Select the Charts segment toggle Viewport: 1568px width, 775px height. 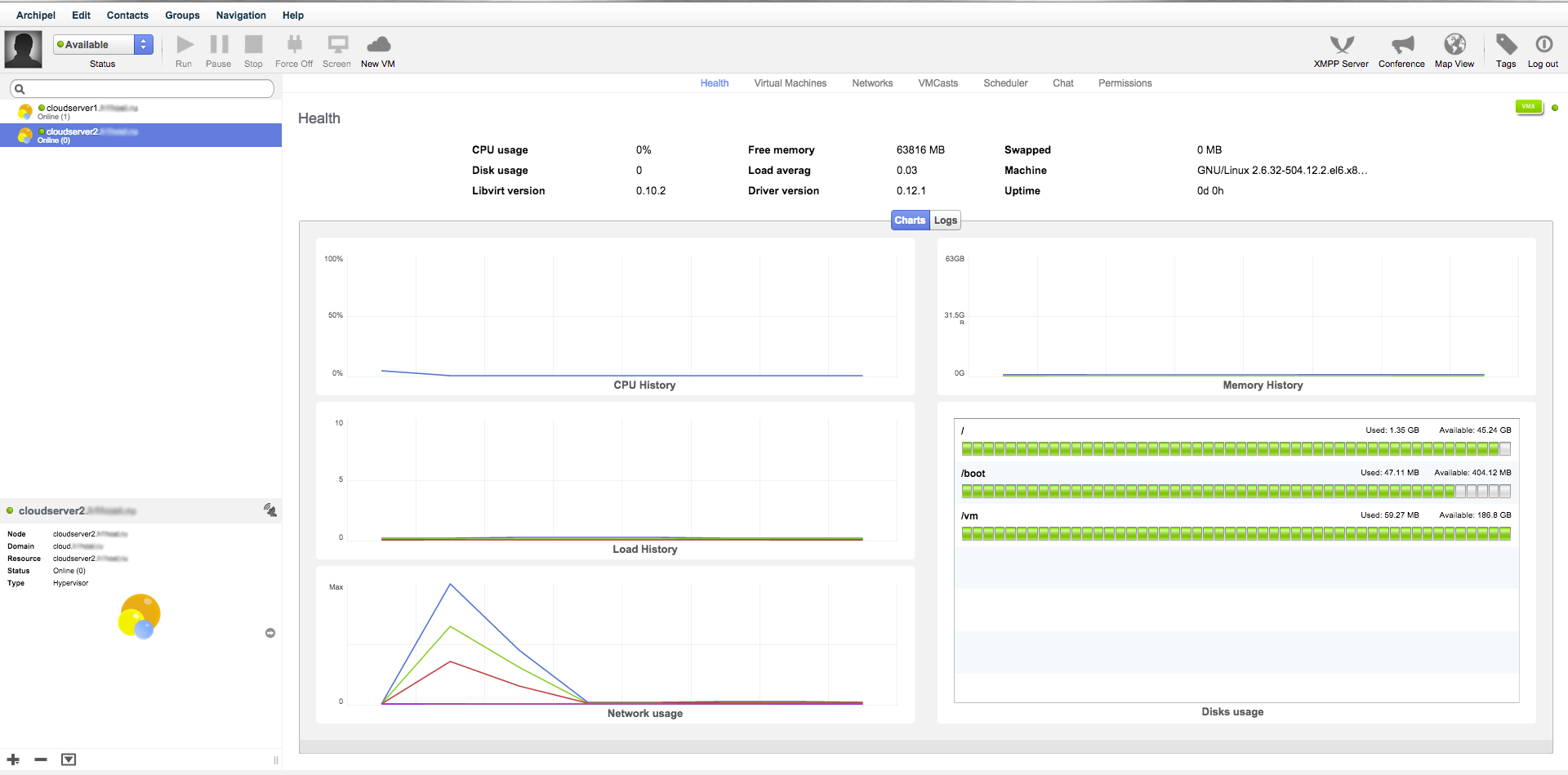pos(910,220)
